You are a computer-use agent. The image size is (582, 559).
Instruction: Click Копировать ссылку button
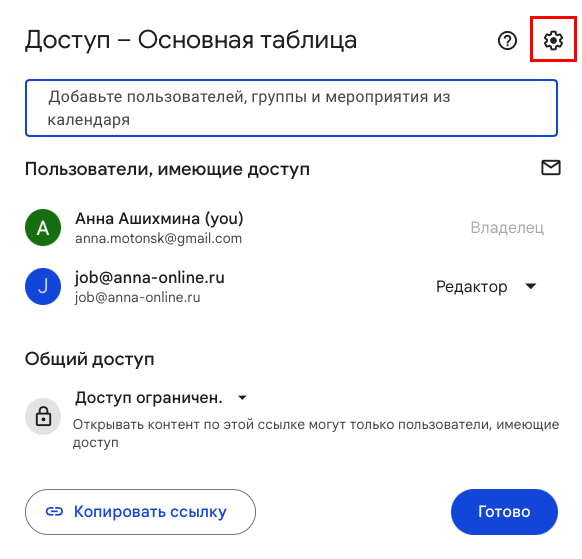140,511
